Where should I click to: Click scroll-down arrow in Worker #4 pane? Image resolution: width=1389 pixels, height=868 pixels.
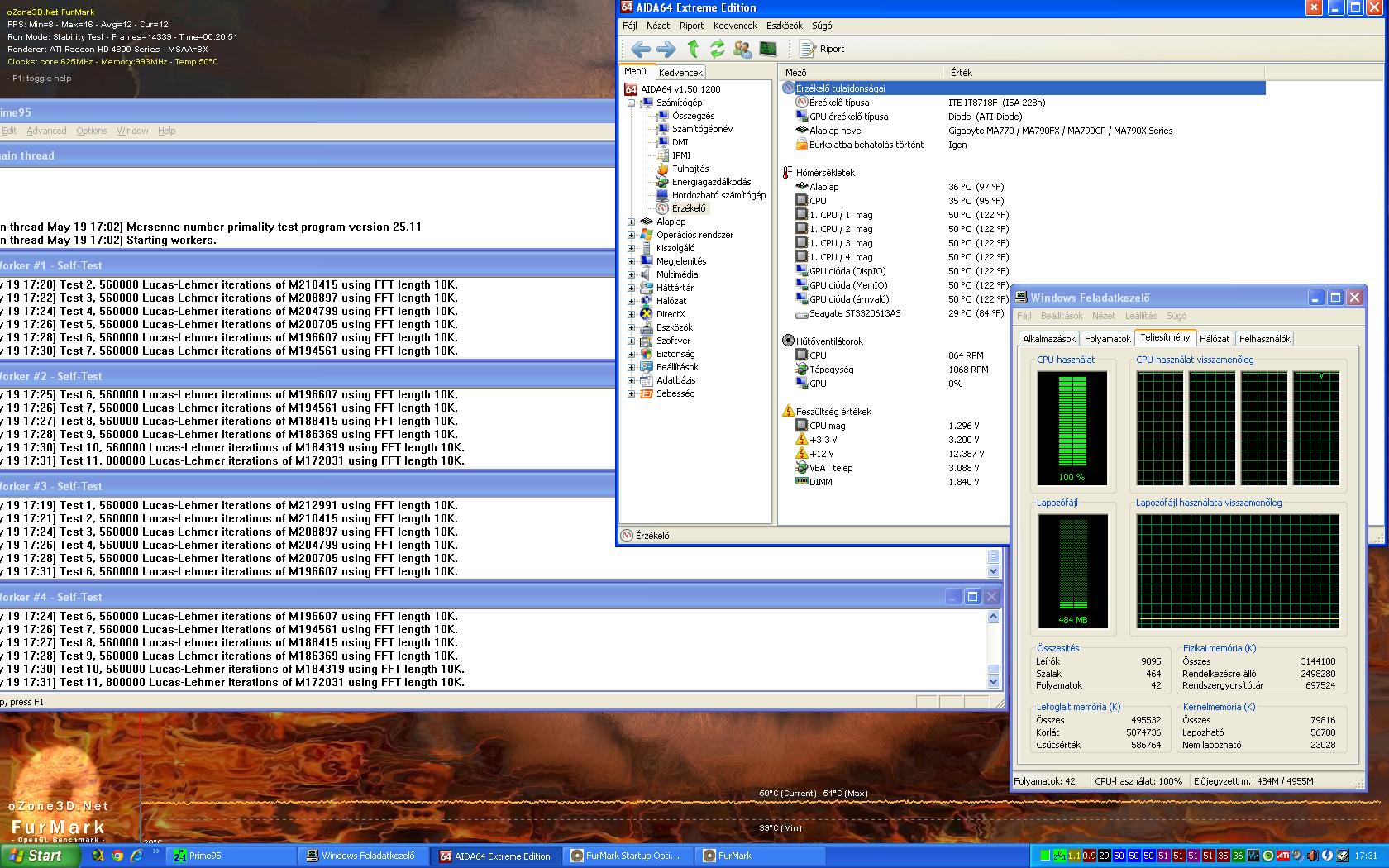[994, 682]
